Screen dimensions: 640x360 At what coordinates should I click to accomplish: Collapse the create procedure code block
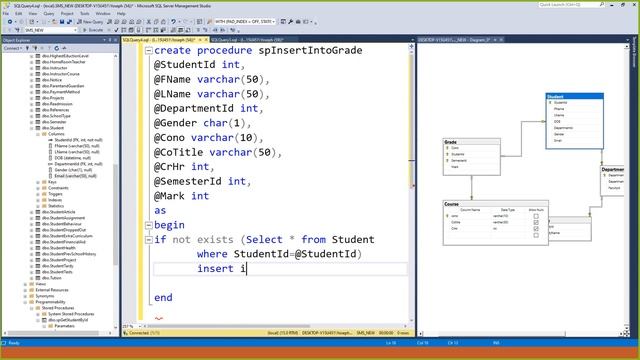pos(149,51)
